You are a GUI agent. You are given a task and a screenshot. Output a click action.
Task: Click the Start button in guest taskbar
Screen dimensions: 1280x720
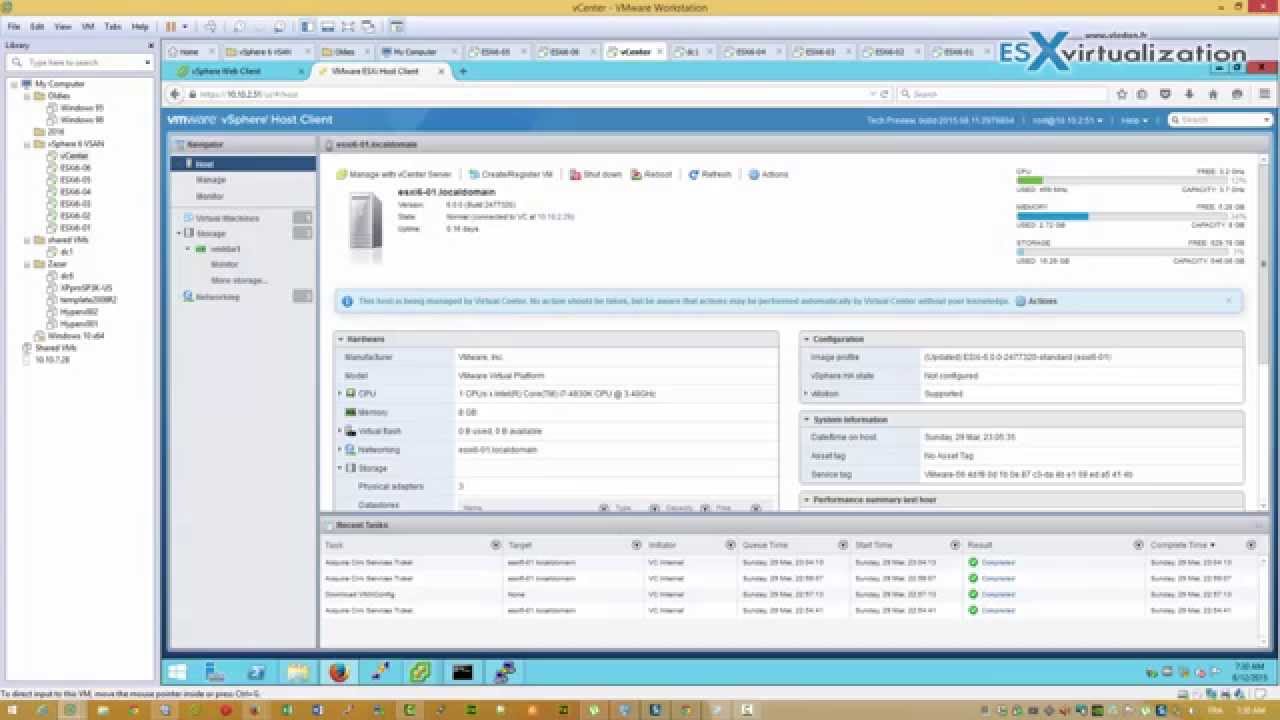point(177,672)
